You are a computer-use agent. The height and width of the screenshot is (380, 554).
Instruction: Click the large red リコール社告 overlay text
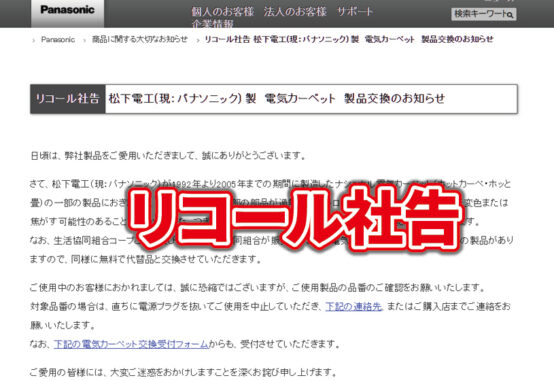pos(295,219)
